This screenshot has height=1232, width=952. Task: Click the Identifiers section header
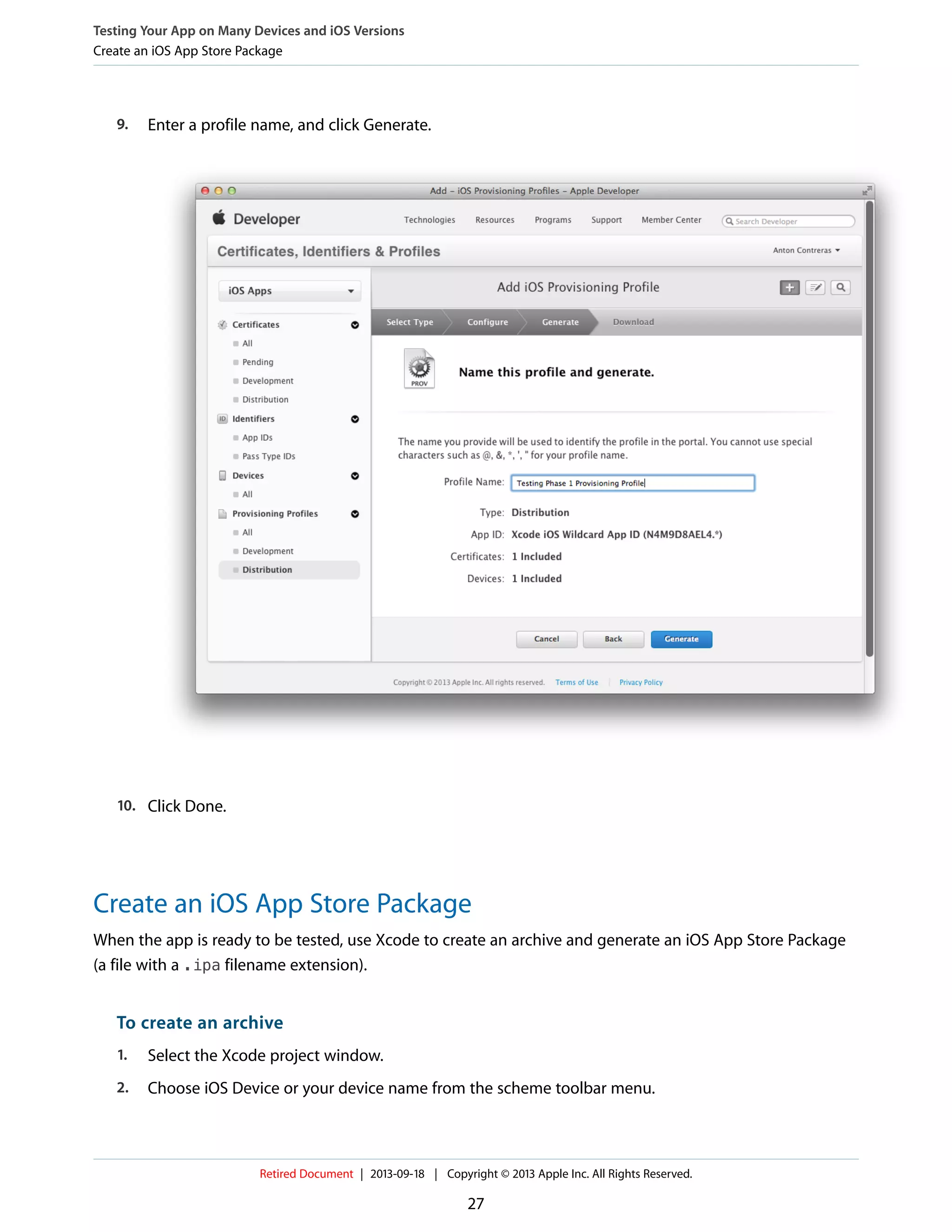pyautogui.click(x=253, y=418)
